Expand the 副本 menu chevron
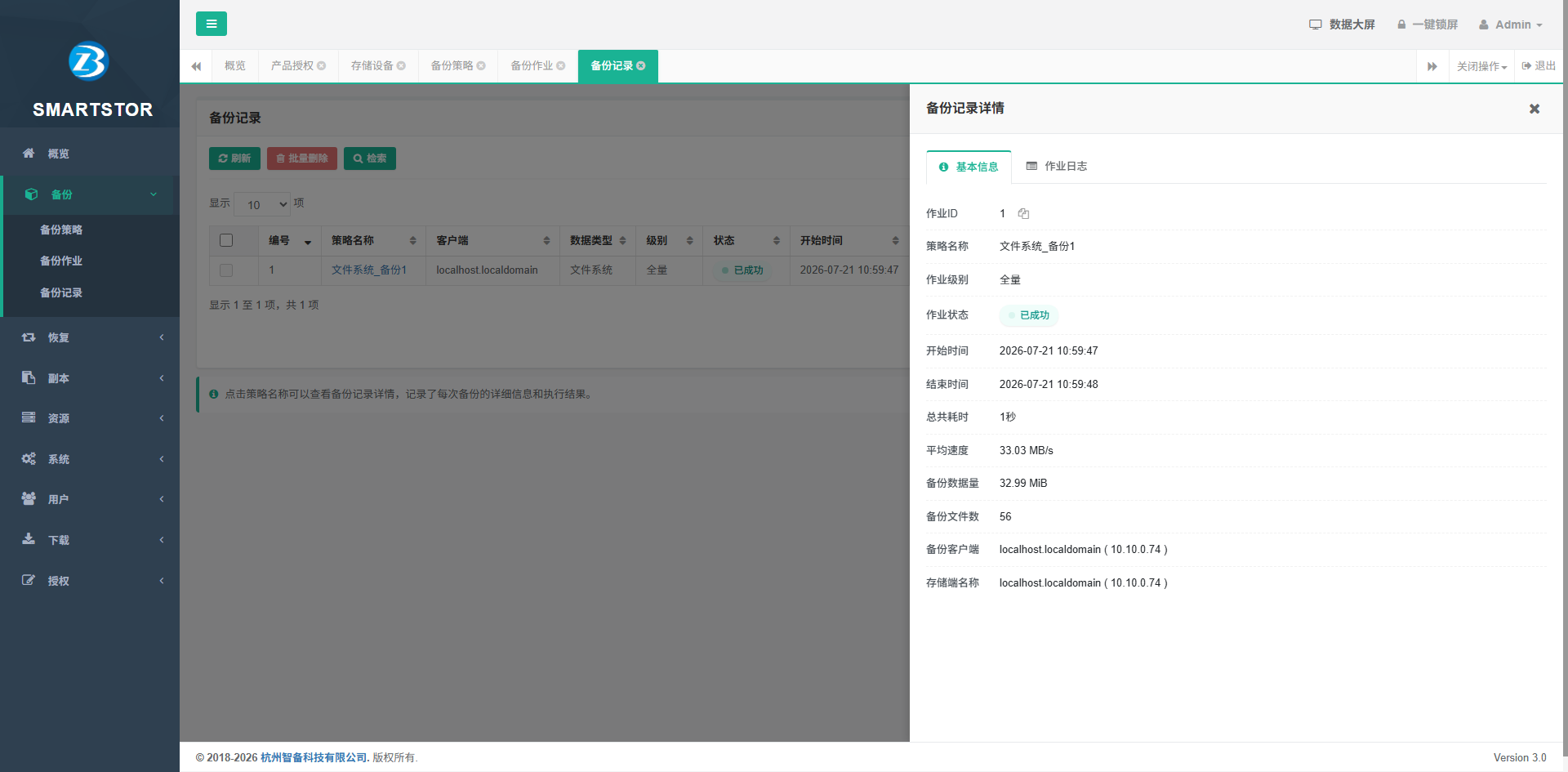Viewport: 1568px width, 772px height. click(162, 377)
